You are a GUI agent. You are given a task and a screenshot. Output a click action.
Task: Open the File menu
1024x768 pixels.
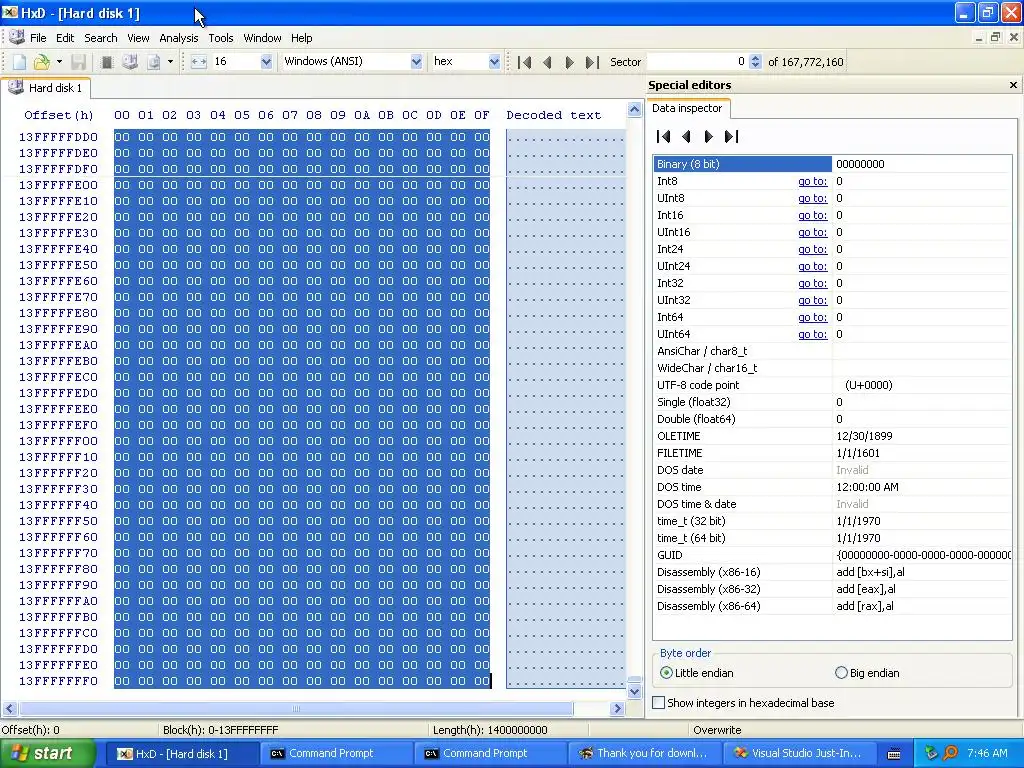(x=38, y=38)
